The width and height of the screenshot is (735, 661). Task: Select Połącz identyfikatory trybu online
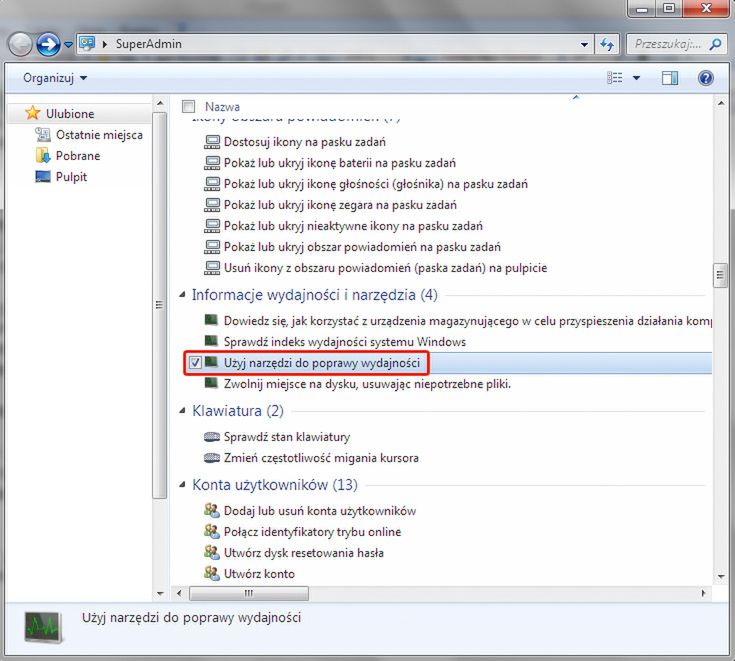tap(313, 532)
